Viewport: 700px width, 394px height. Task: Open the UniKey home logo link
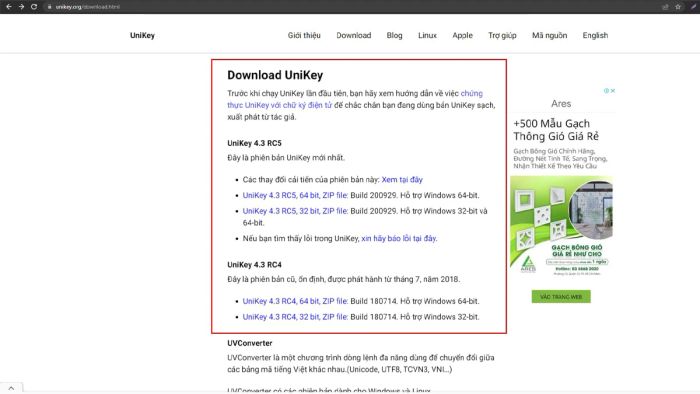pyautogui.click(x=142, y=35)
